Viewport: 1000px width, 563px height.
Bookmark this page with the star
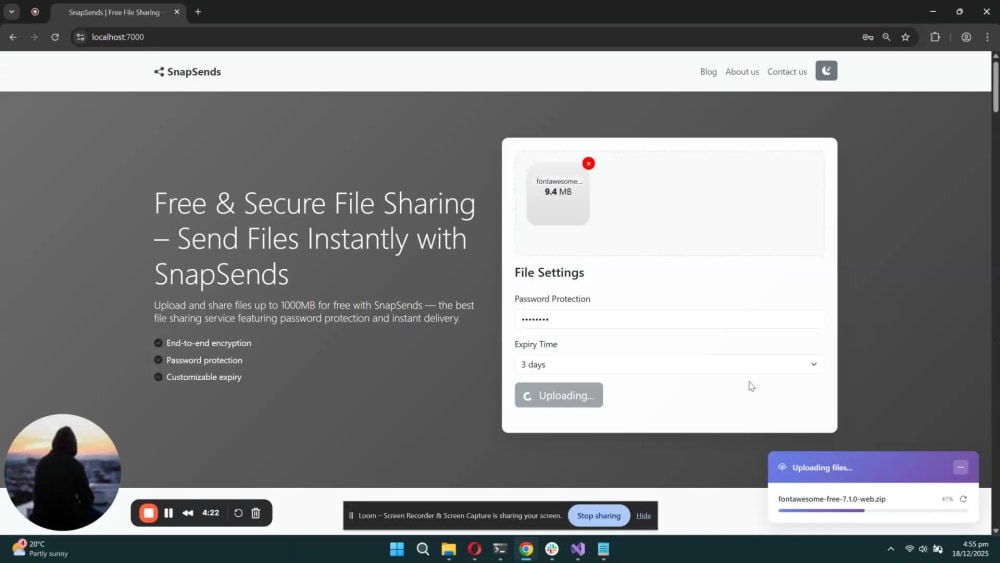(905, 37)
